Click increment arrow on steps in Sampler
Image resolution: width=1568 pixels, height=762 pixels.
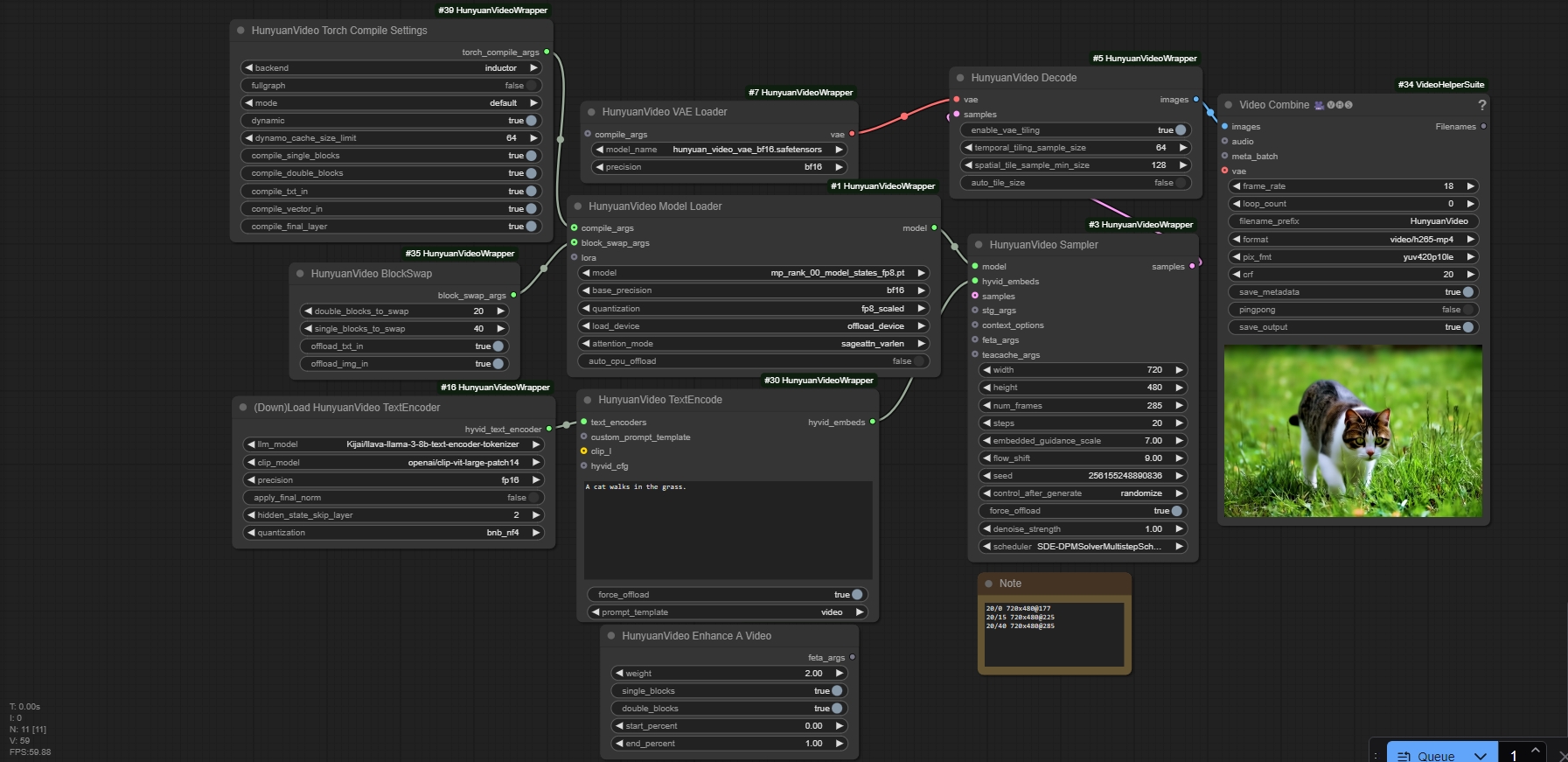[1179, 423]
